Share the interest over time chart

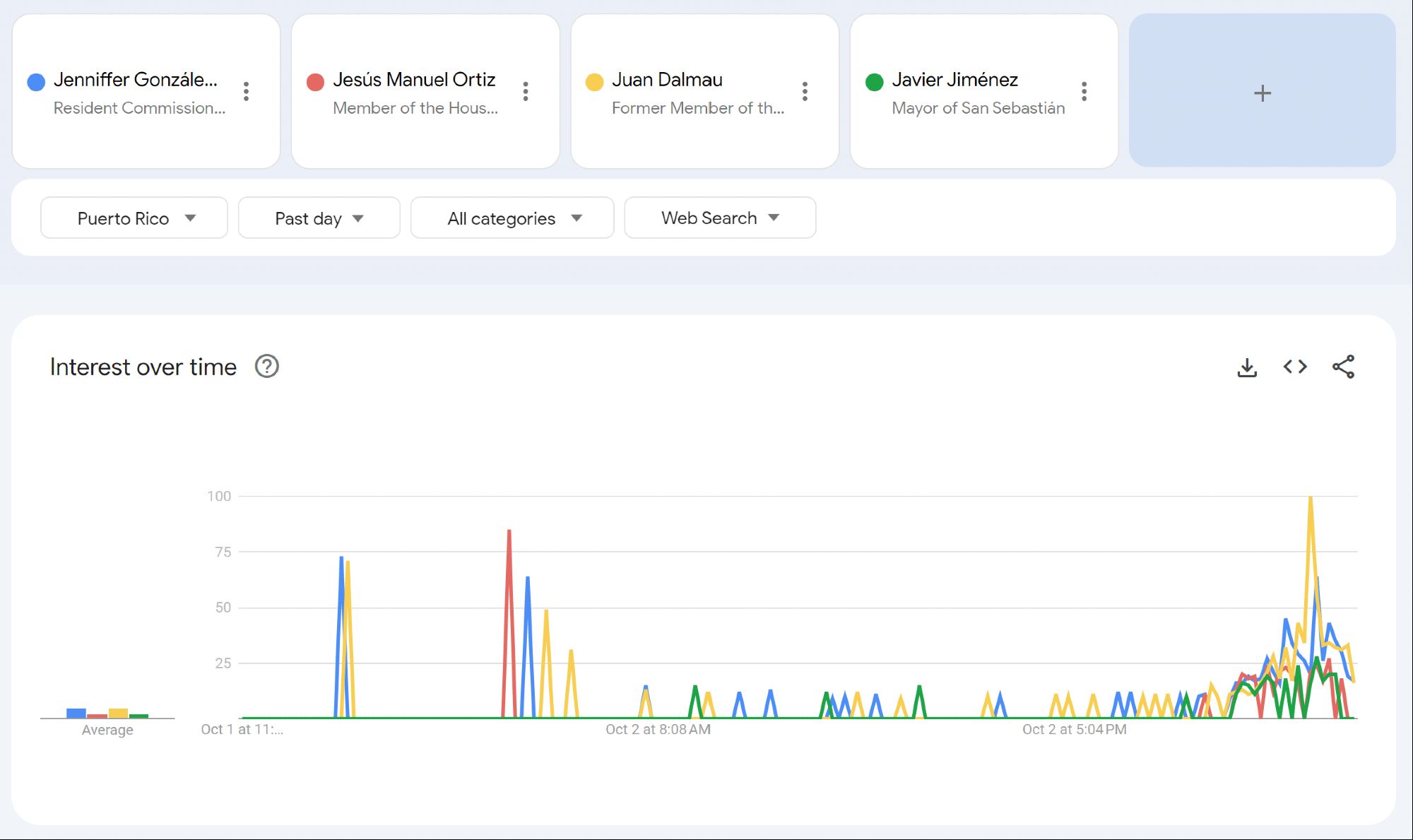point(1343,367)
